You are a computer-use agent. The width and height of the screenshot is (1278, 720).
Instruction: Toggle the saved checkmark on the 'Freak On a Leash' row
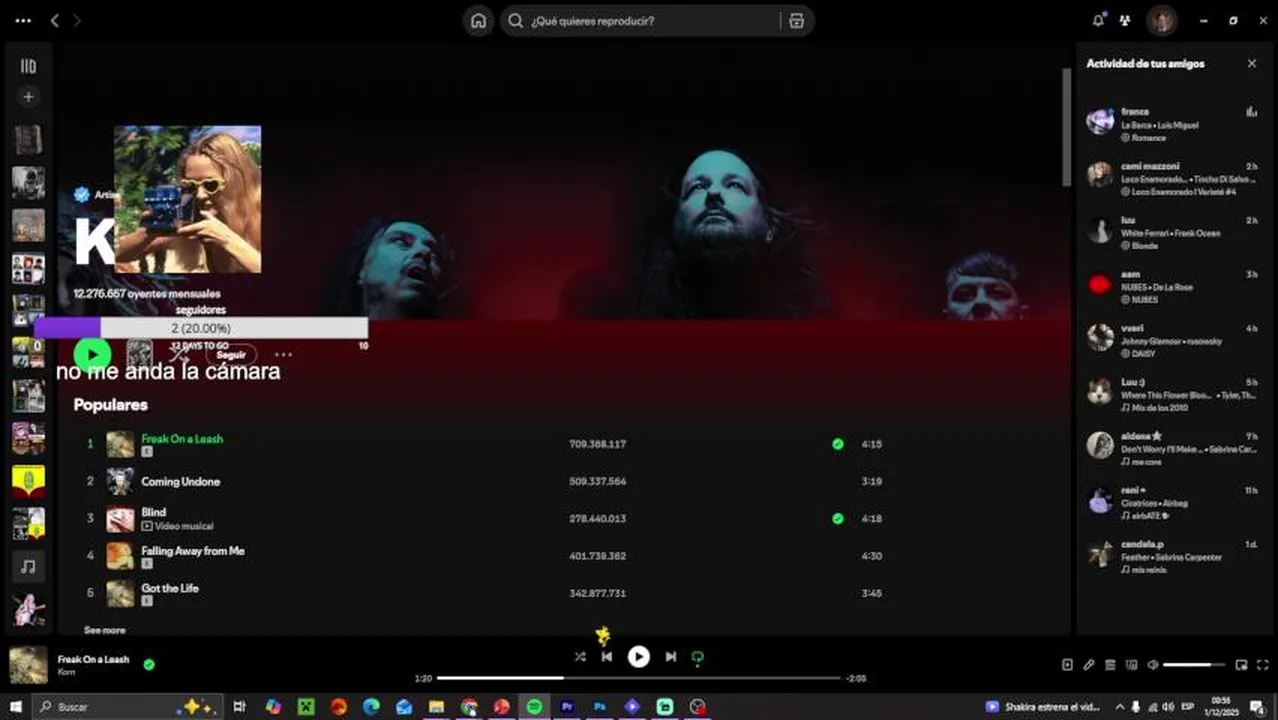838,444
